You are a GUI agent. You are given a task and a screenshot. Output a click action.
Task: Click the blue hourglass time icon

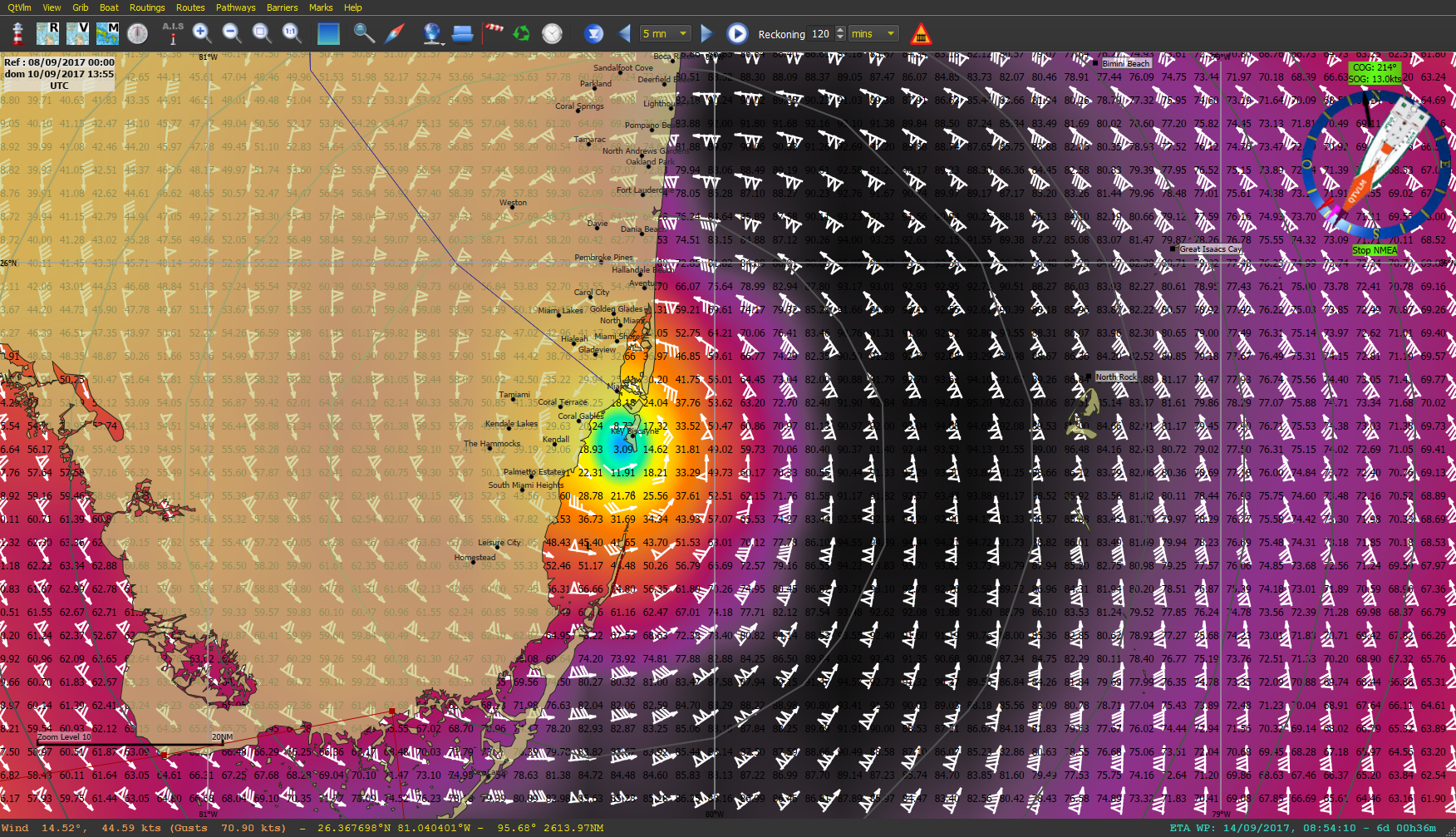pyautogui.click(x=593, y=33)
